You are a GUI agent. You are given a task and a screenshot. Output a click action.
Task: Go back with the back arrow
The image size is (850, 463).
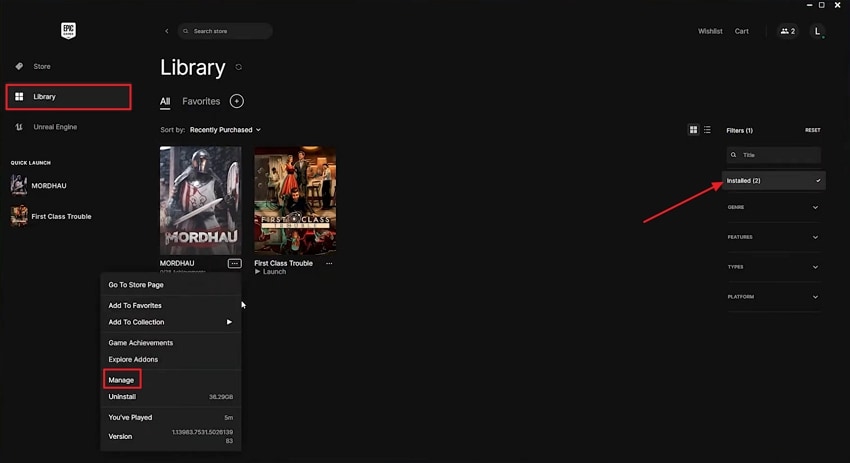(x=166, y=31)
